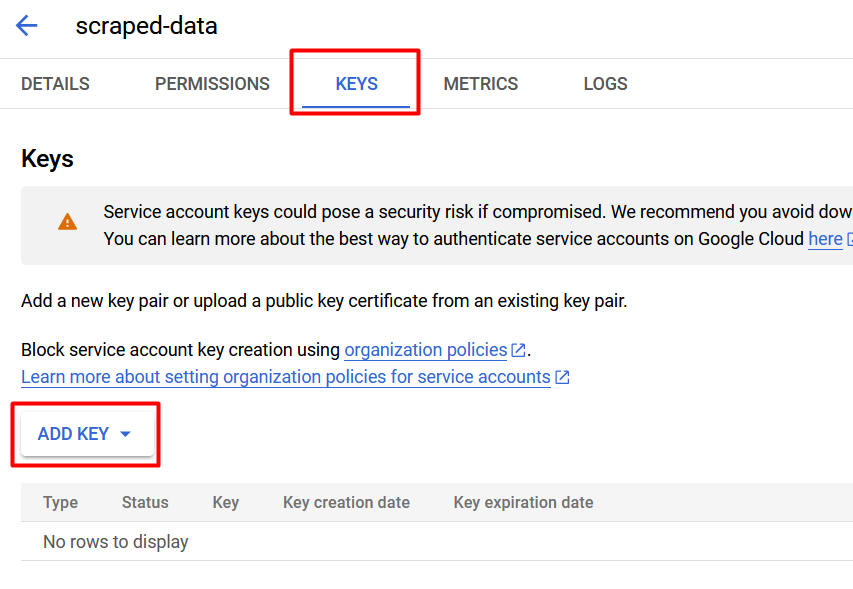853x589 pixels.
Task: Select the KEYS tab
Action: [356, 84]
